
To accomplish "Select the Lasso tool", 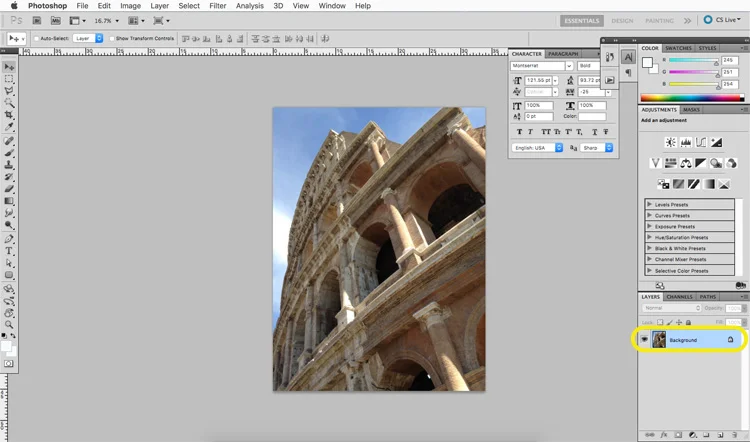I will pyautogui.click(x=9, y=91).
